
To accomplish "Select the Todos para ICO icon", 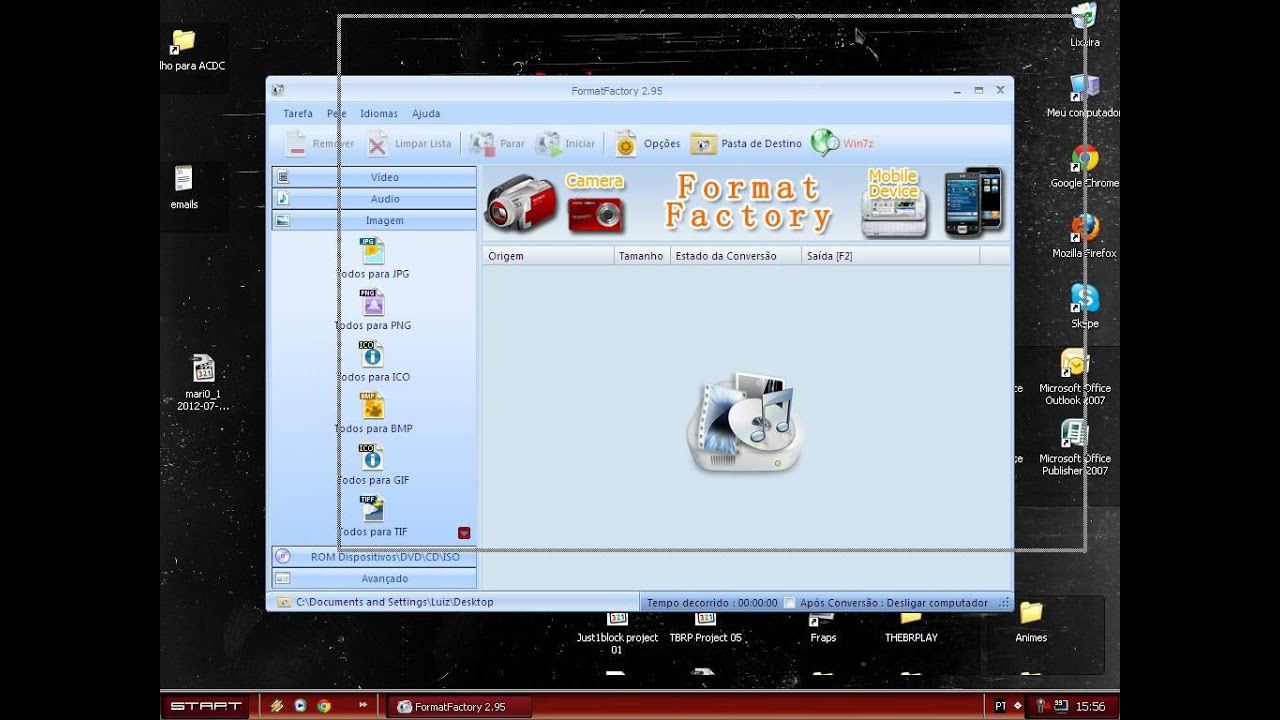I will coord(372,354).
